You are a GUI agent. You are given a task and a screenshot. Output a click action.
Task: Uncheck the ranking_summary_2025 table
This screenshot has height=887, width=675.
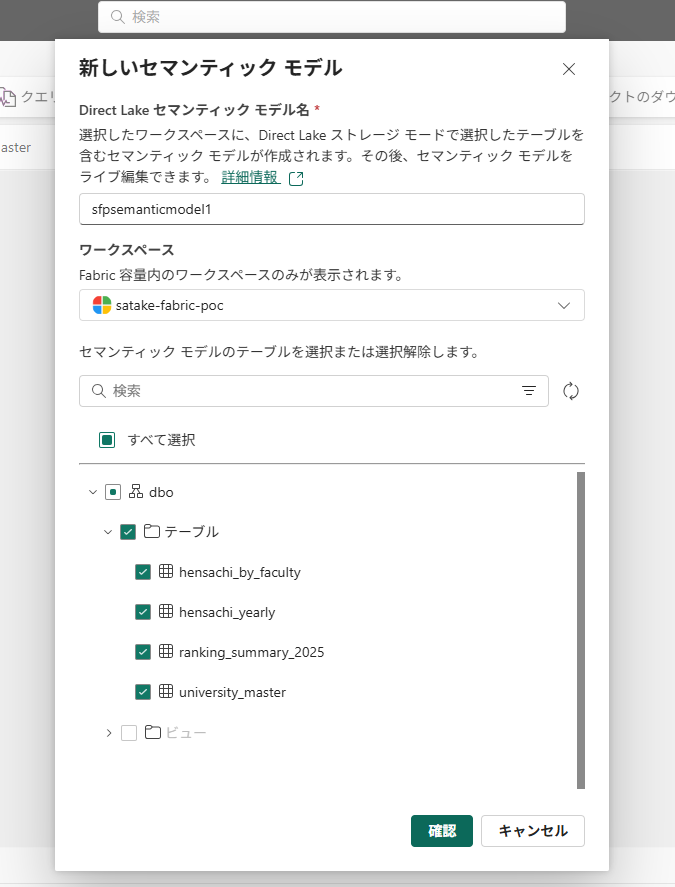143,652
